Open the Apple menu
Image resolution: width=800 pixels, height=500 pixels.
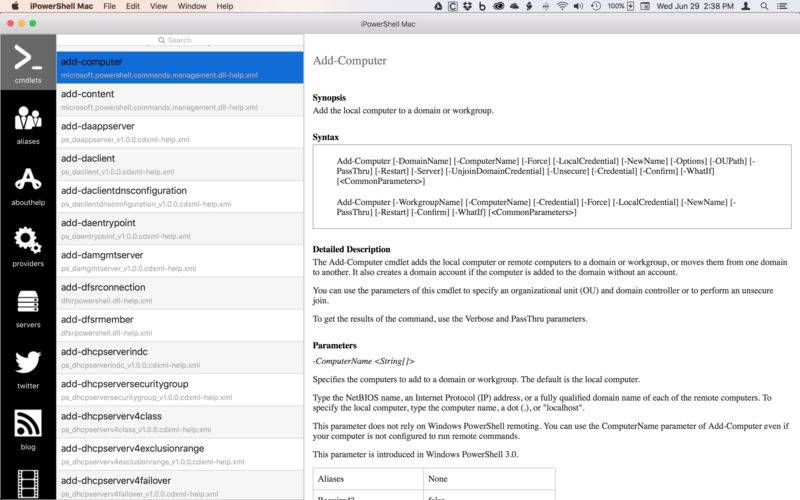15,6
